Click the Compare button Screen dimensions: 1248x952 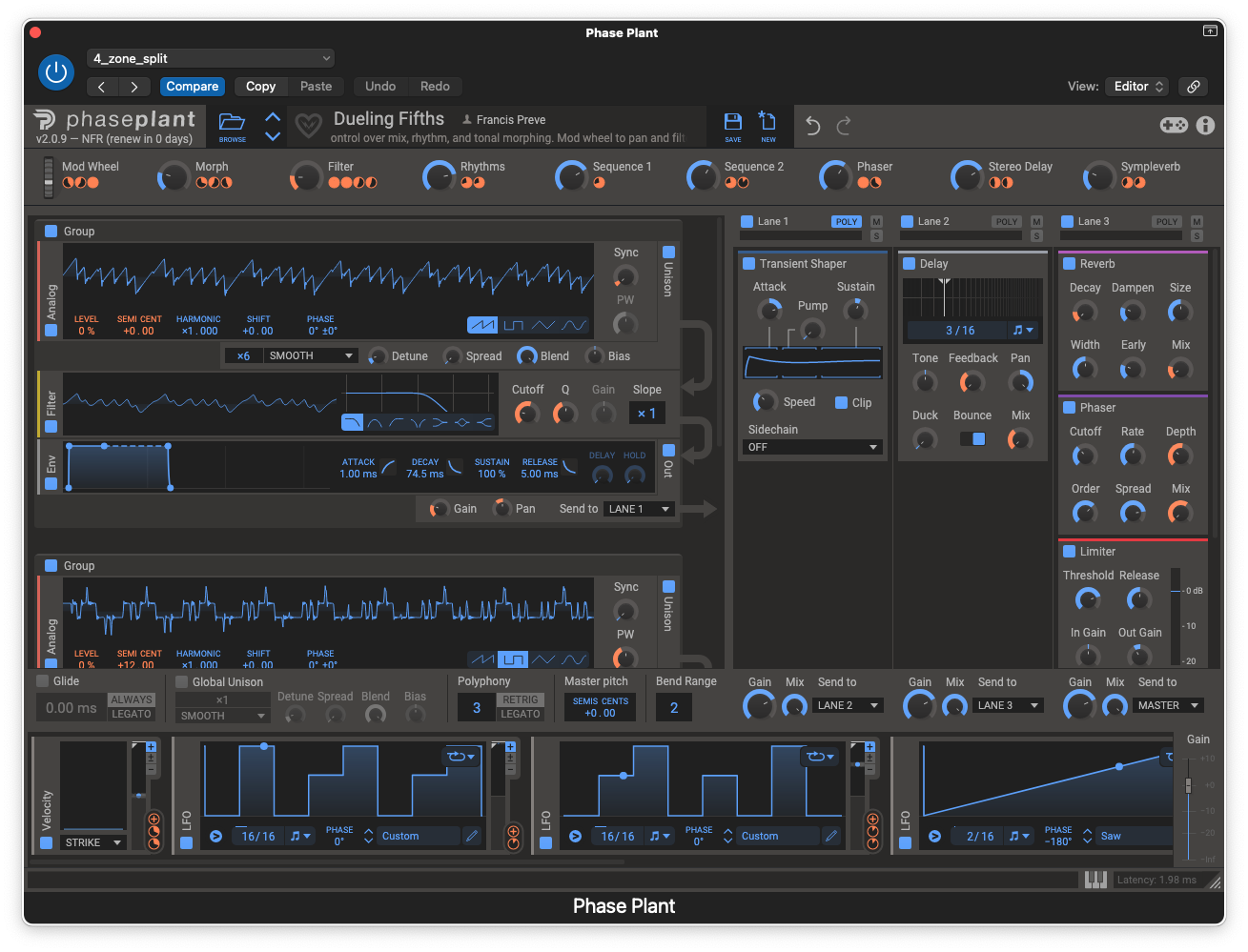[x=193, y=86]
